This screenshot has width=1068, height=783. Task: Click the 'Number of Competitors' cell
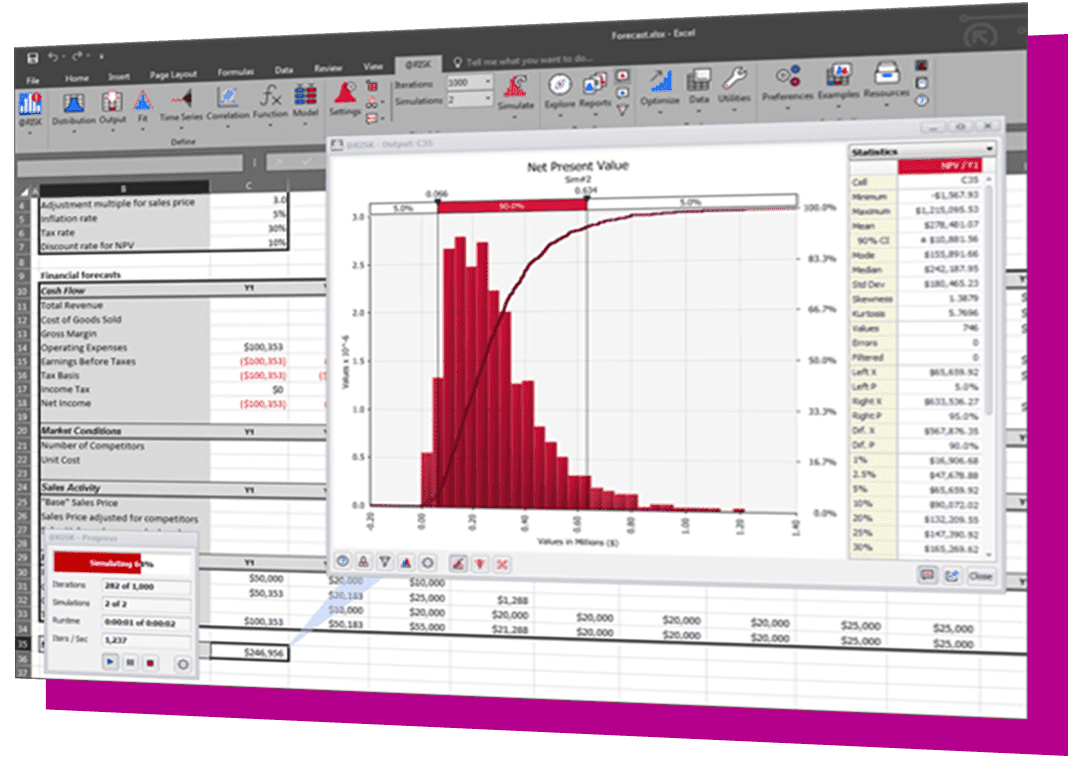click(x=124, y=446)
